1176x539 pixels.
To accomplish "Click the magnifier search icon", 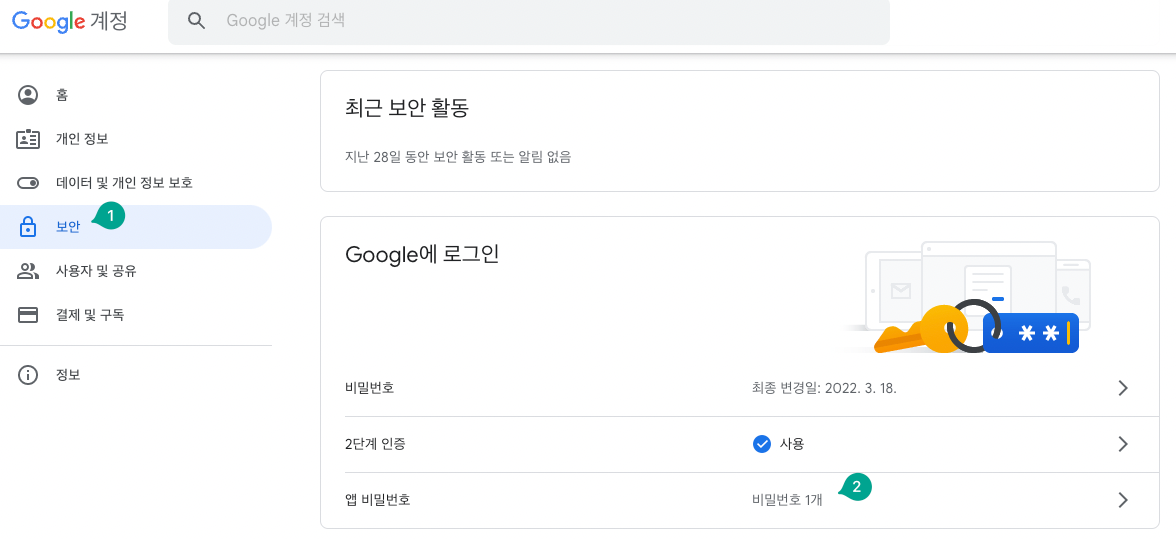I will pos(196,20).
